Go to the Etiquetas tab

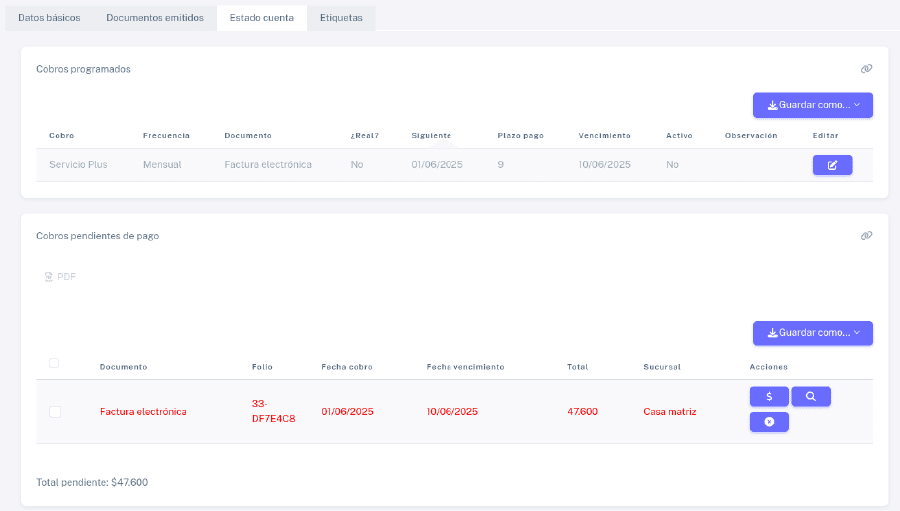340,18
